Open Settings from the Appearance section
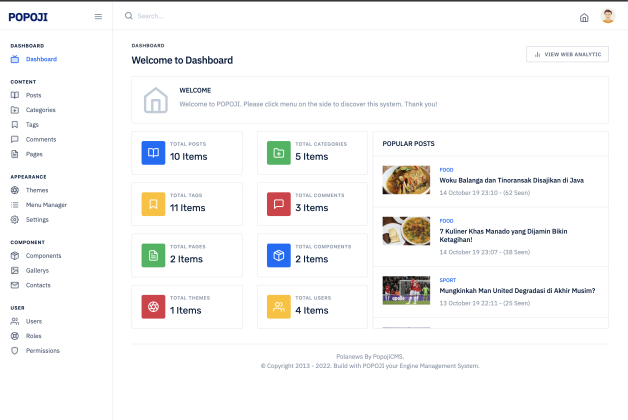The width and height of the screenshot is (628, 420). [x=37, y=219]
